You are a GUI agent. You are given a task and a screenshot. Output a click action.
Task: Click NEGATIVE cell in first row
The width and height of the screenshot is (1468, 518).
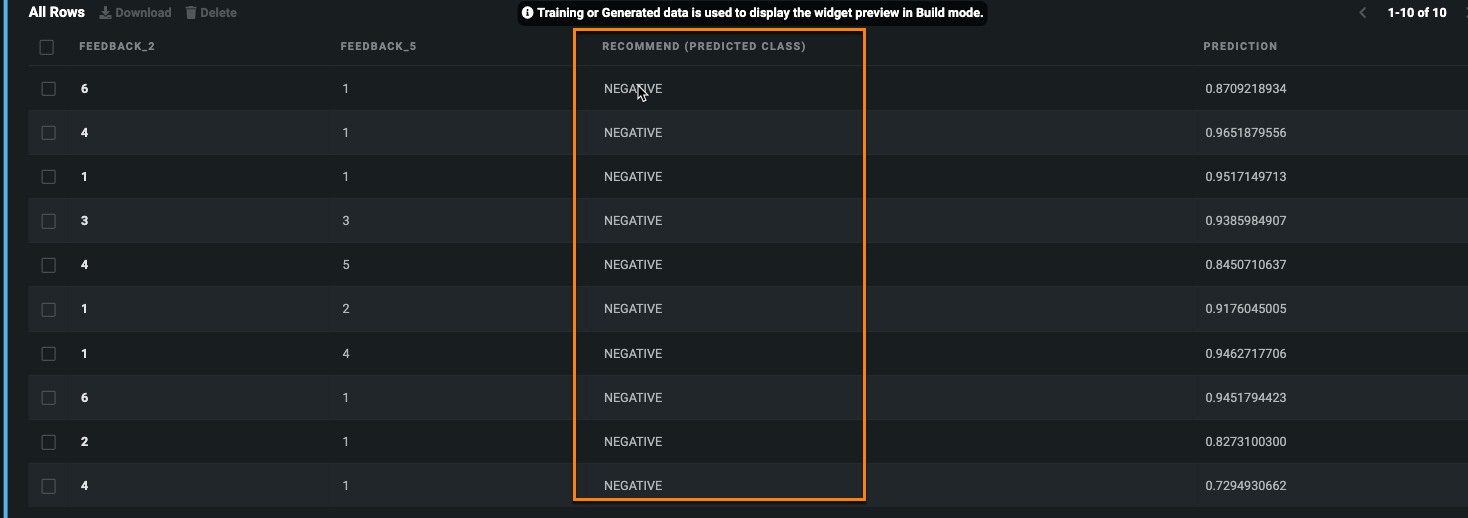[632, 89]
